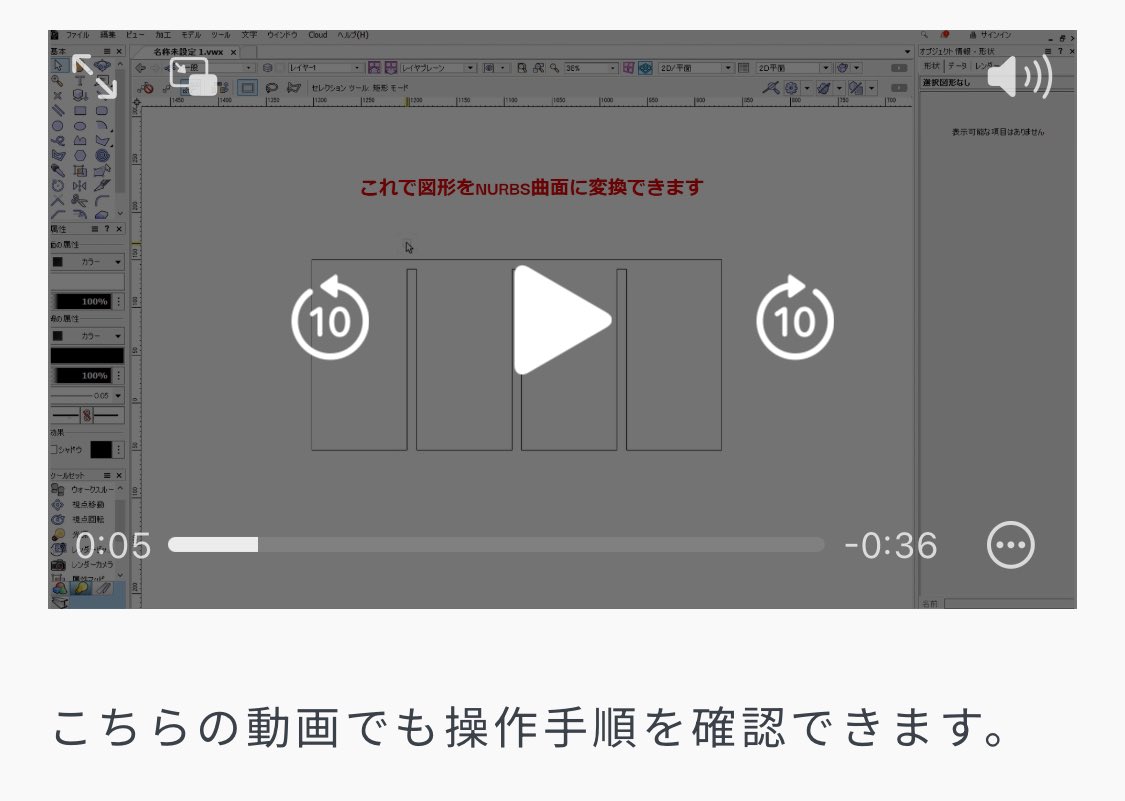Select the Line tool

point(57,111)
